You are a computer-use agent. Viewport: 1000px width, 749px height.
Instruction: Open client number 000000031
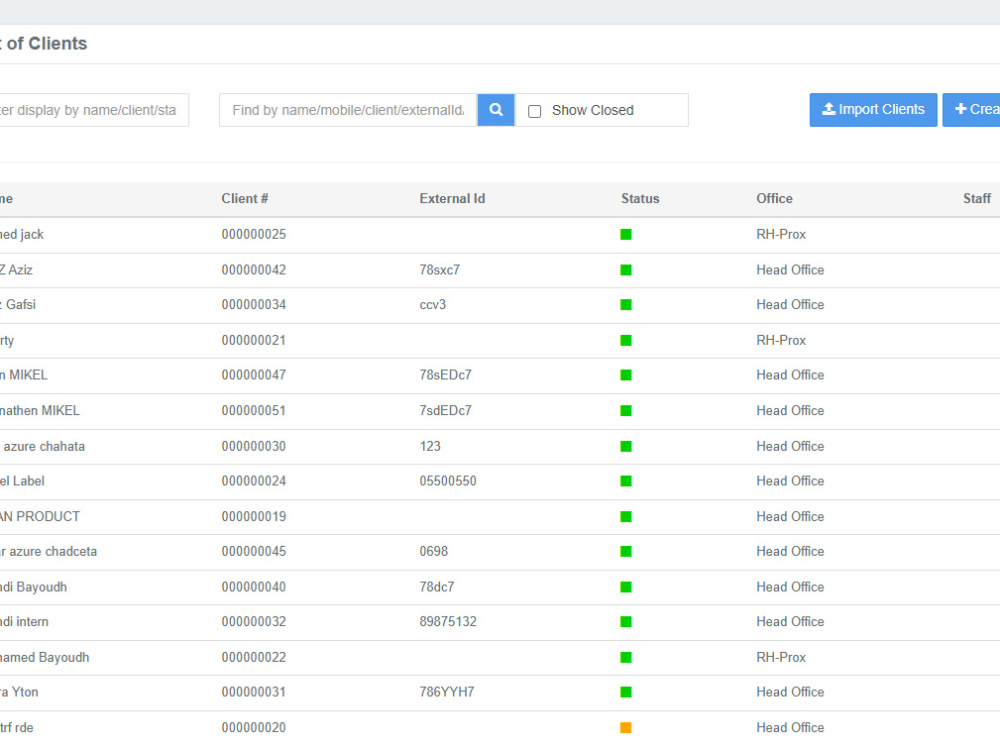click(x=254, y=692)
